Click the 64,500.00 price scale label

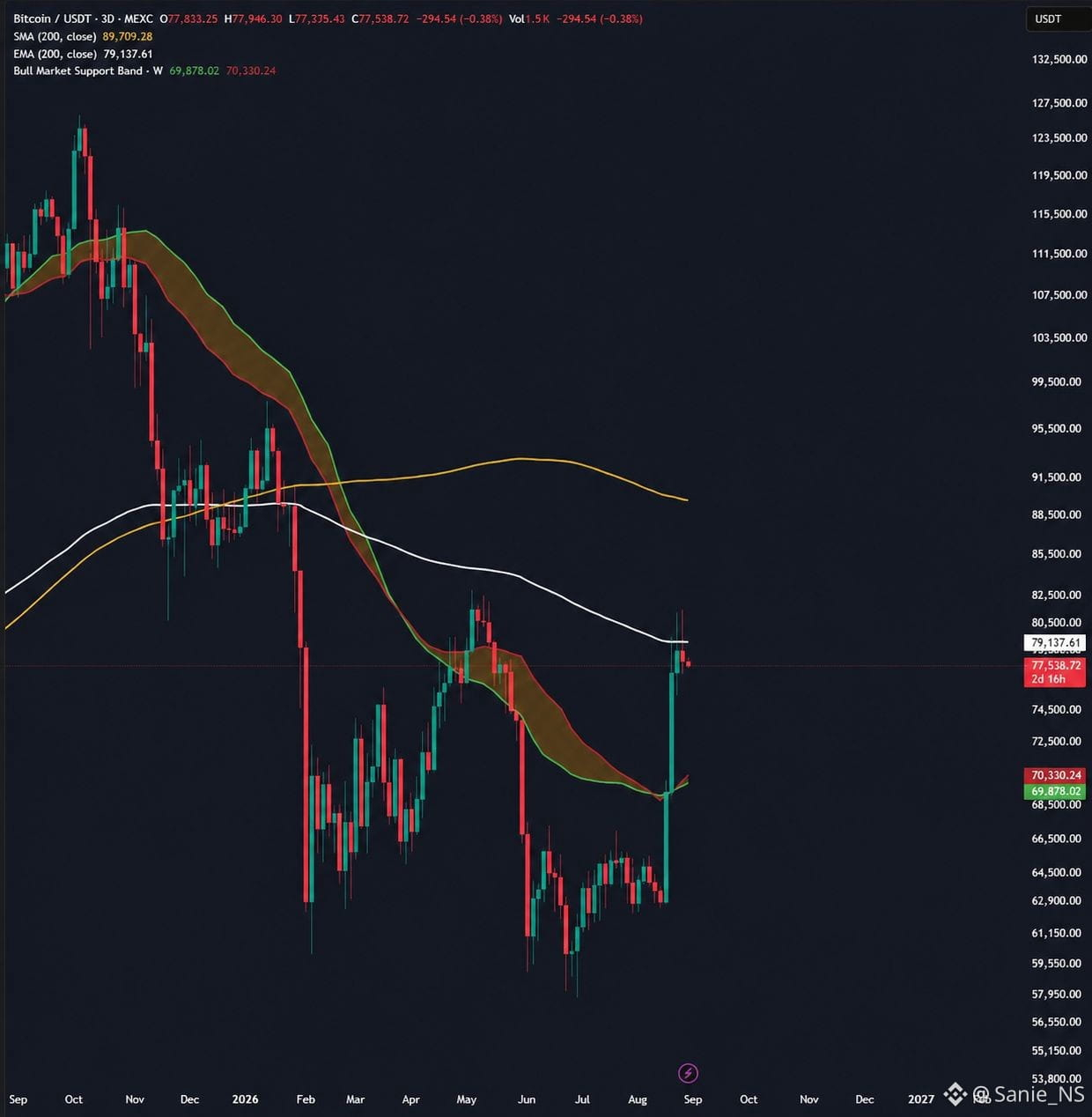point(1056,872)
